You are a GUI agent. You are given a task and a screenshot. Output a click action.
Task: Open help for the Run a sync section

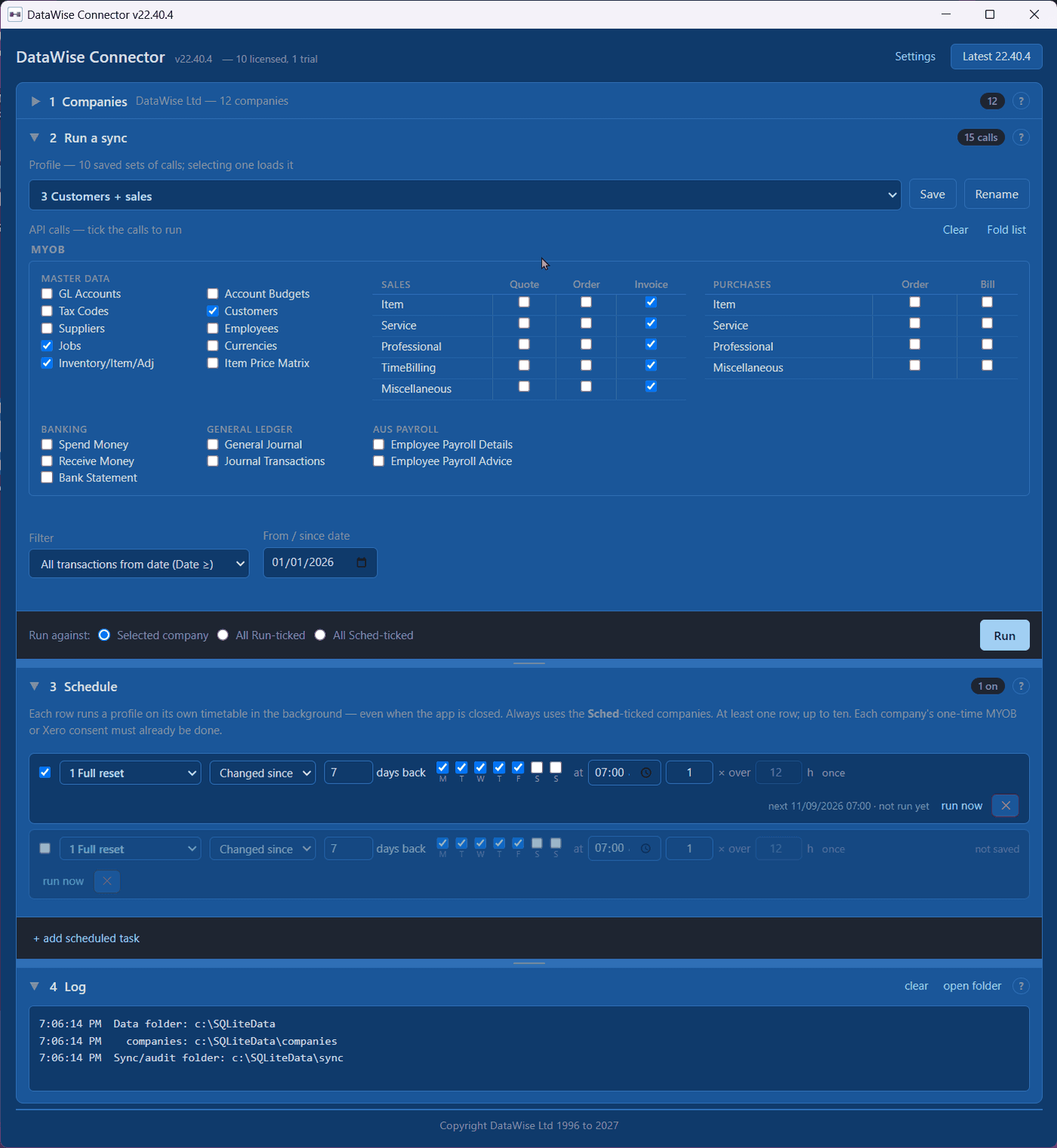pos(1021,137)
